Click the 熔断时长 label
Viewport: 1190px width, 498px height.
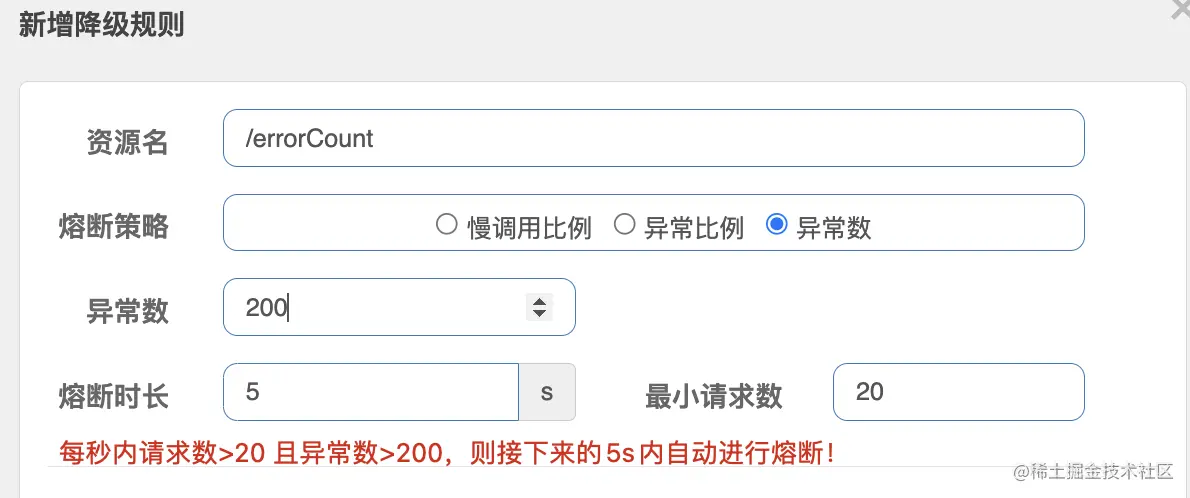click(x=113, y=396)
